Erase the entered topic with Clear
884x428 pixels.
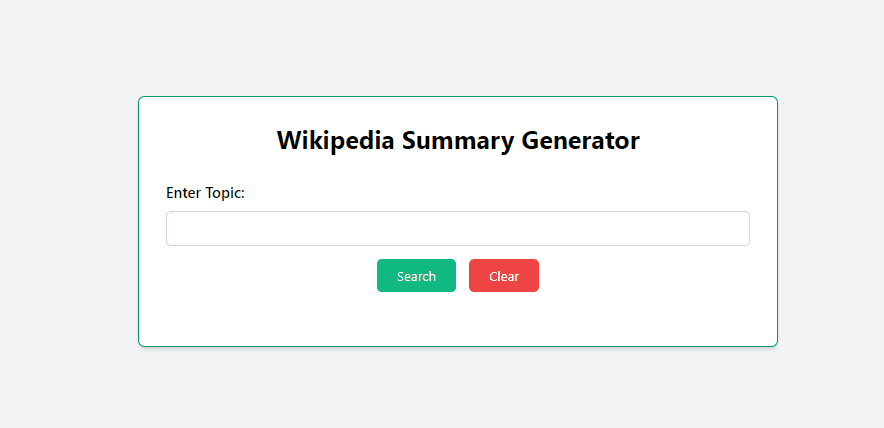pos(504,276)
